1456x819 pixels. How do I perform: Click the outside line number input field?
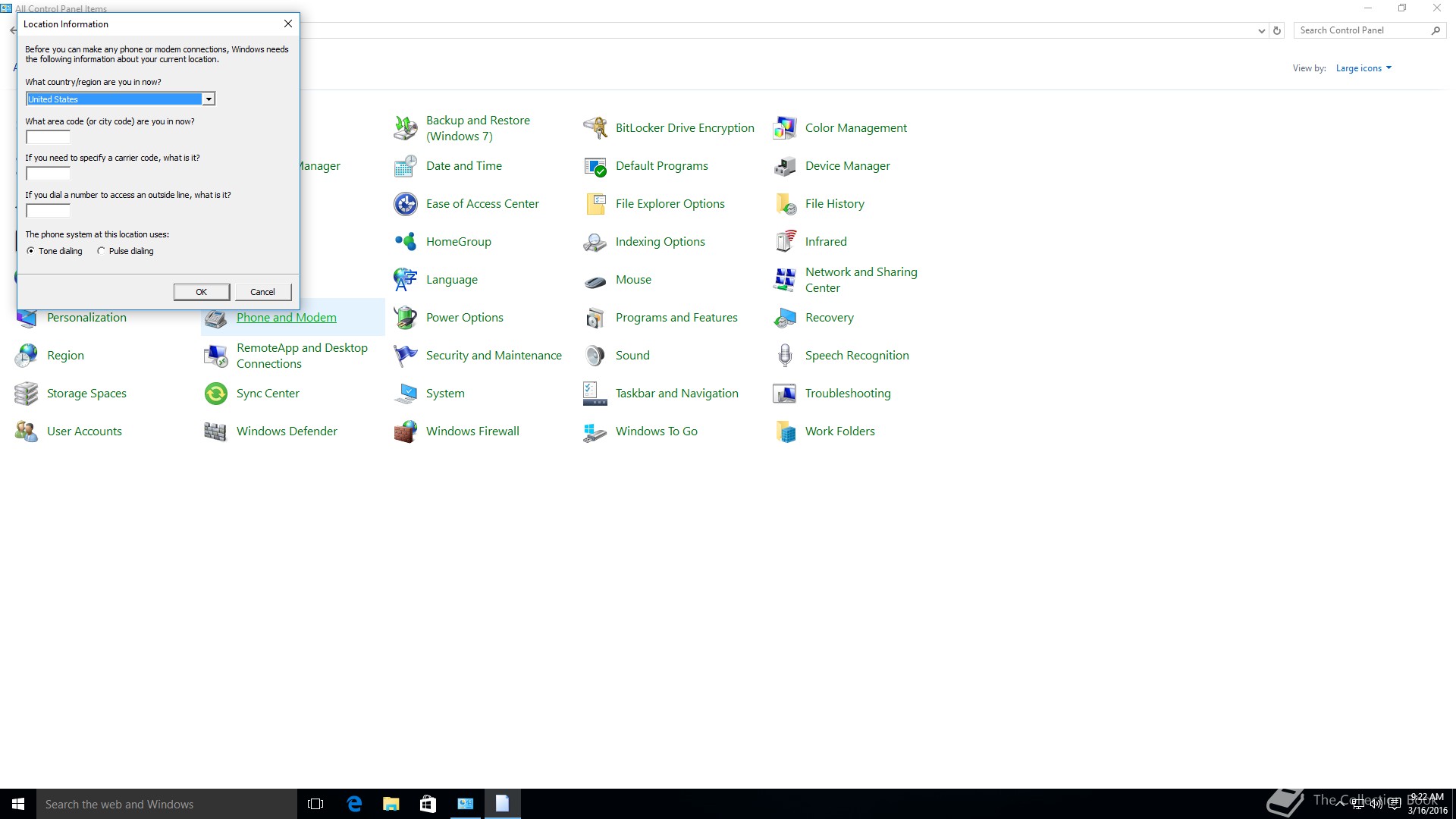pos(48,211)
